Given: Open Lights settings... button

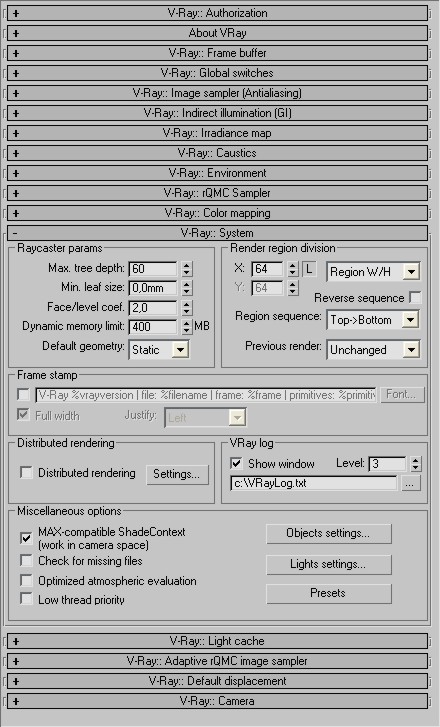Looking at the screenshot, I should 329,564.
